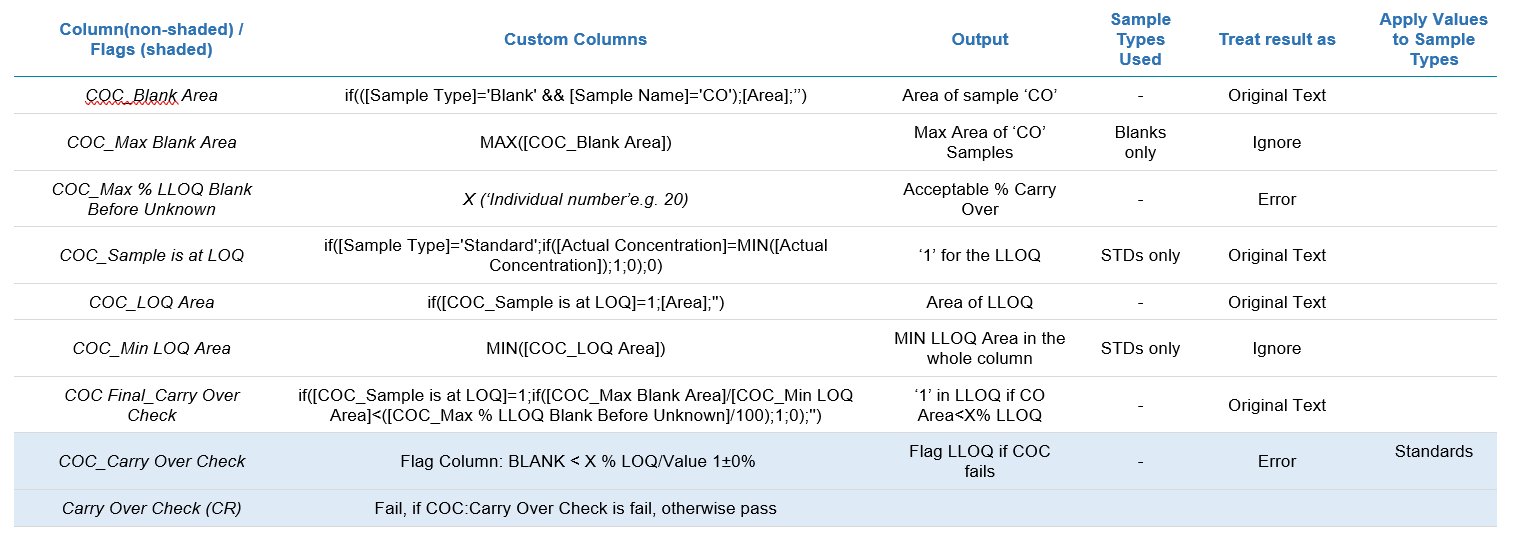1514x540 pixels.
Task: Select the COC_Max Blank Area cell
Action: [x=152, y=143]
